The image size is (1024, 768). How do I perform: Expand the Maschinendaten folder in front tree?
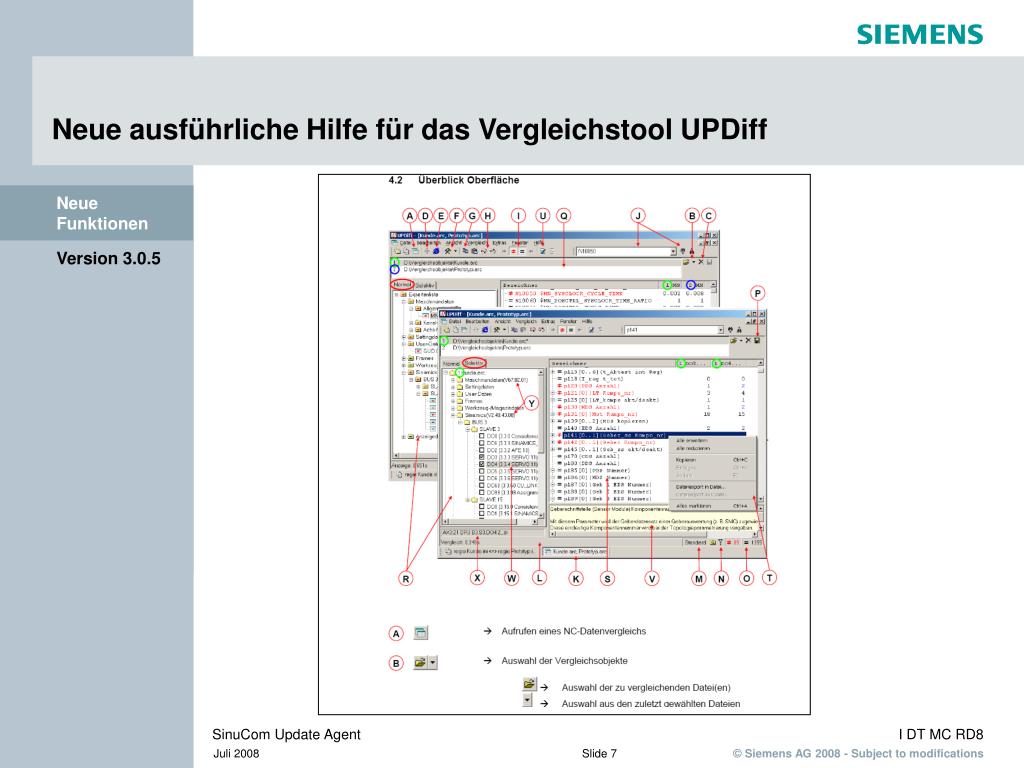tap(453, 380)
